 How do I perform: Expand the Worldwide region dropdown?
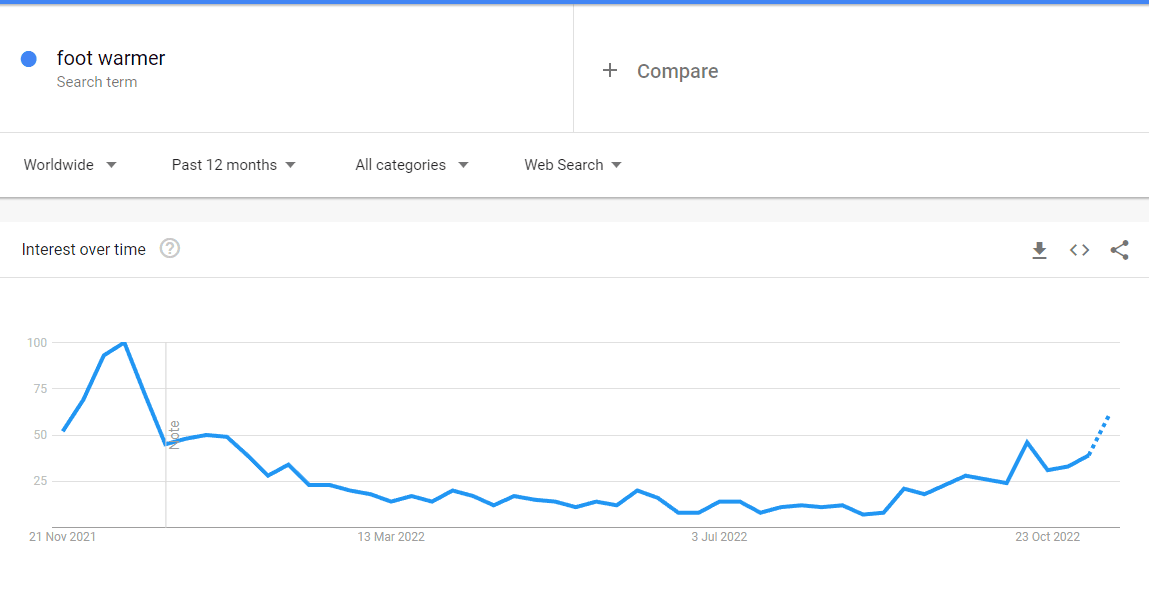coord(70,165)
